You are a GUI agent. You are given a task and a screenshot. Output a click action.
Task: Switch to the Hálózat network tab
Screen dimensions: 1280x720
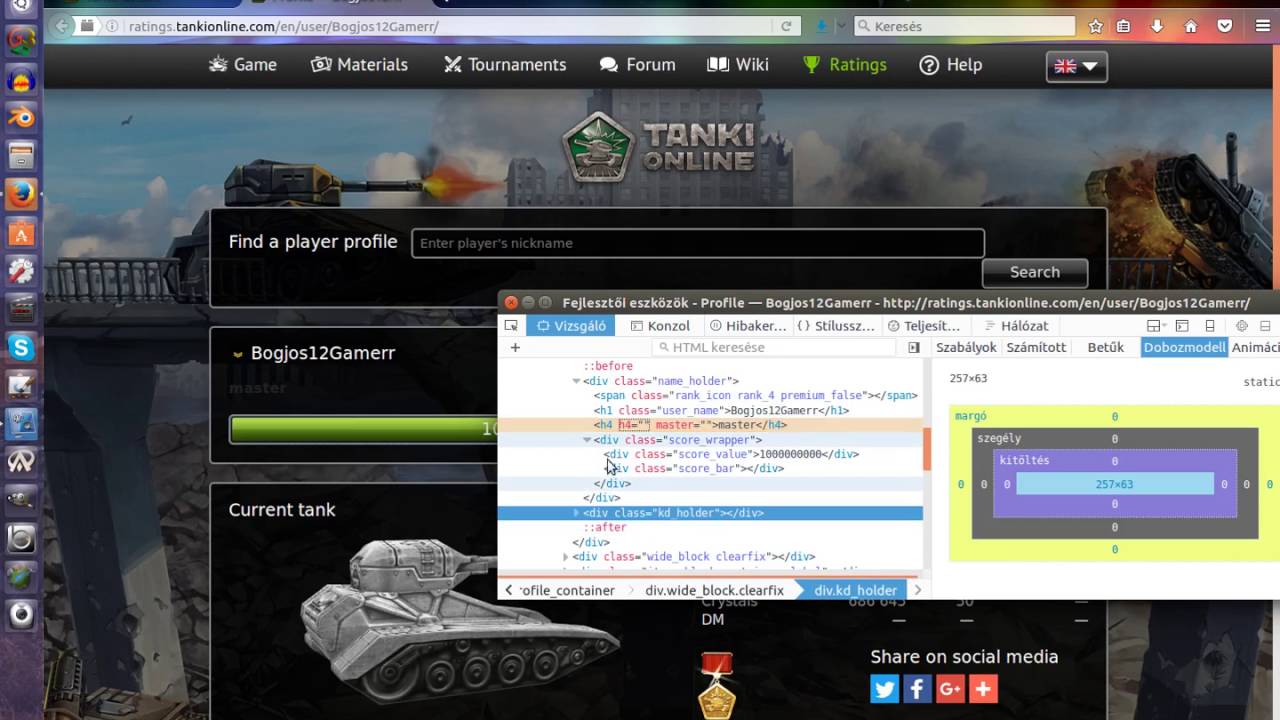(1016, 326)
